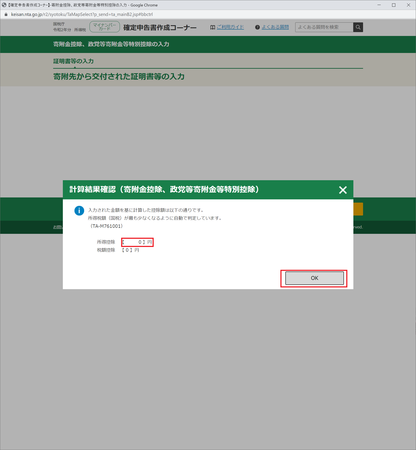Open the ご利用ガイド link

point(230,27)
